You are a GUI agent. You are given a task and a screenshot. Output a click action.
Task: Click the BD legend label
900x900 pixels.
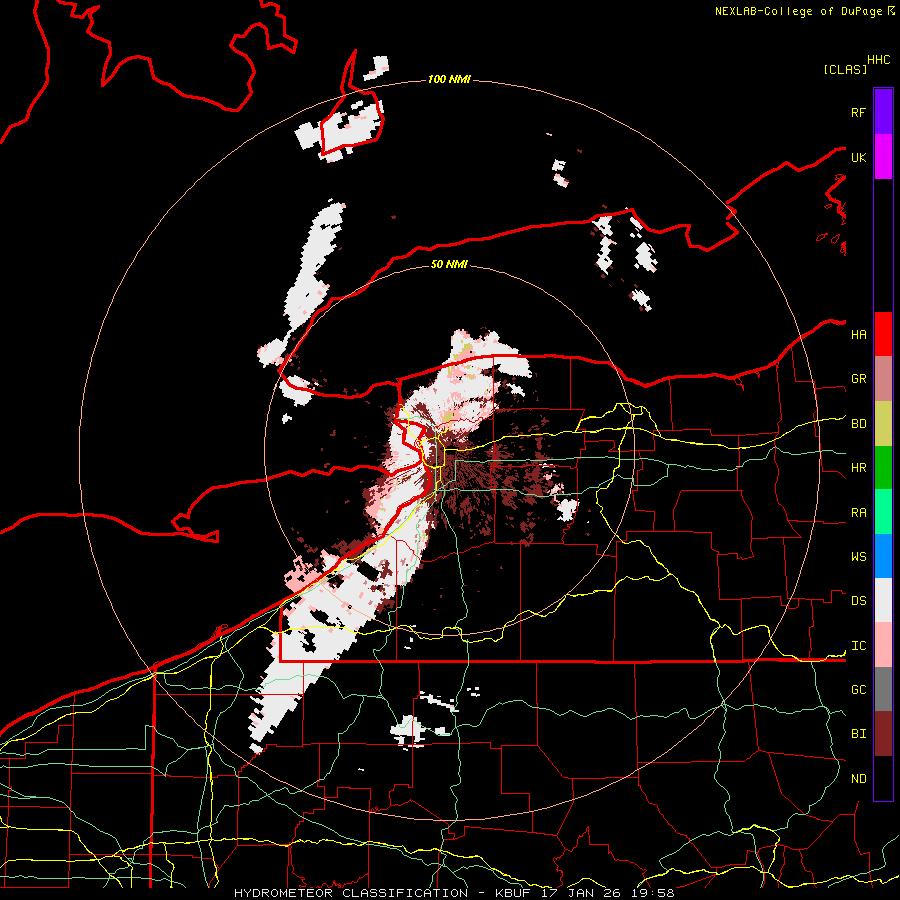858,424
